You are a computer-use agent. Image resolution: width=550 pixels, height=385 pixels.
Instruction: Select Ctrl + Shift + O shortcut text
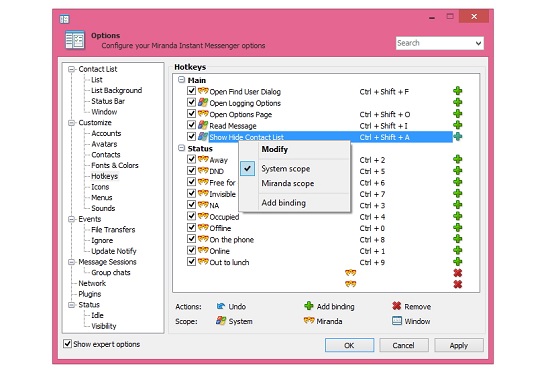pyautogui.click(x=385, y=114)
